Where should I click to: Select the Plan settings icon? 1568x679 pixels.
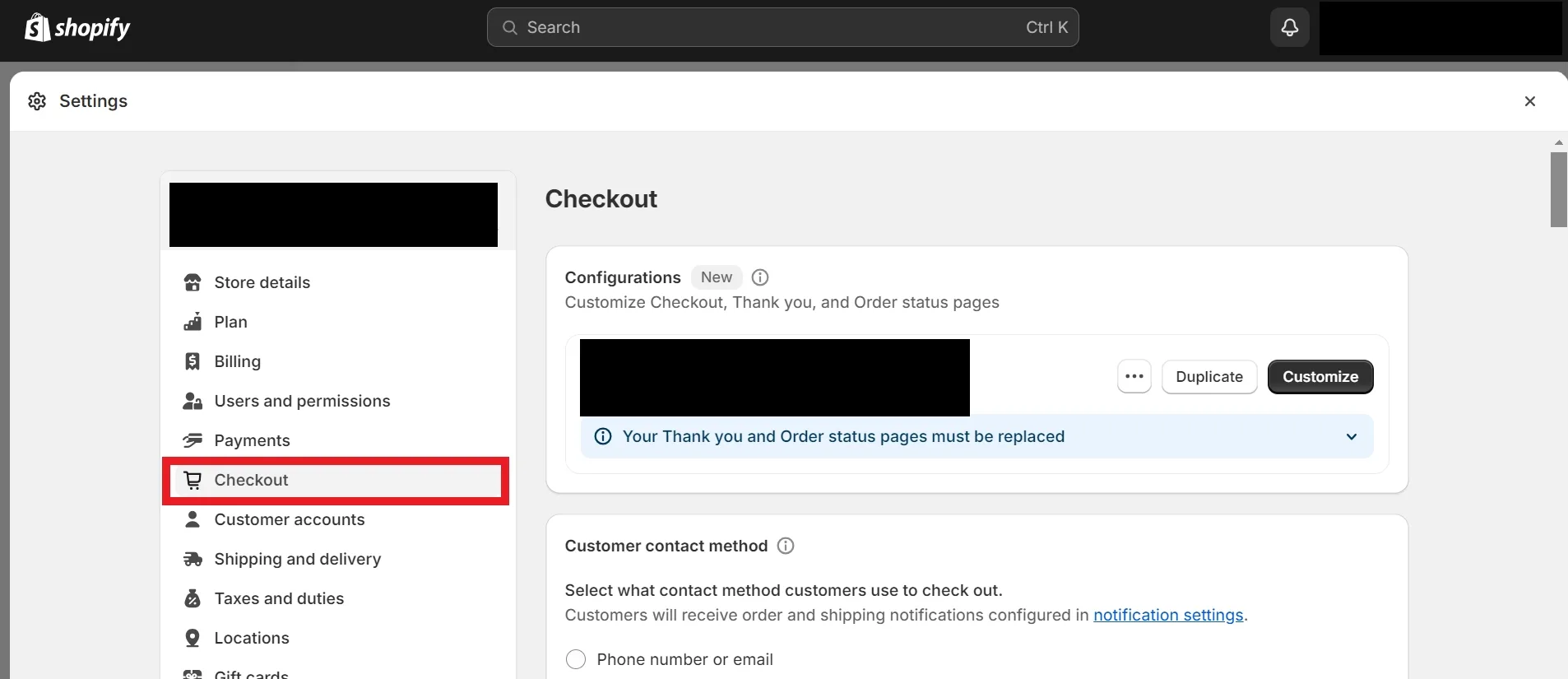(x=192, y=322)
